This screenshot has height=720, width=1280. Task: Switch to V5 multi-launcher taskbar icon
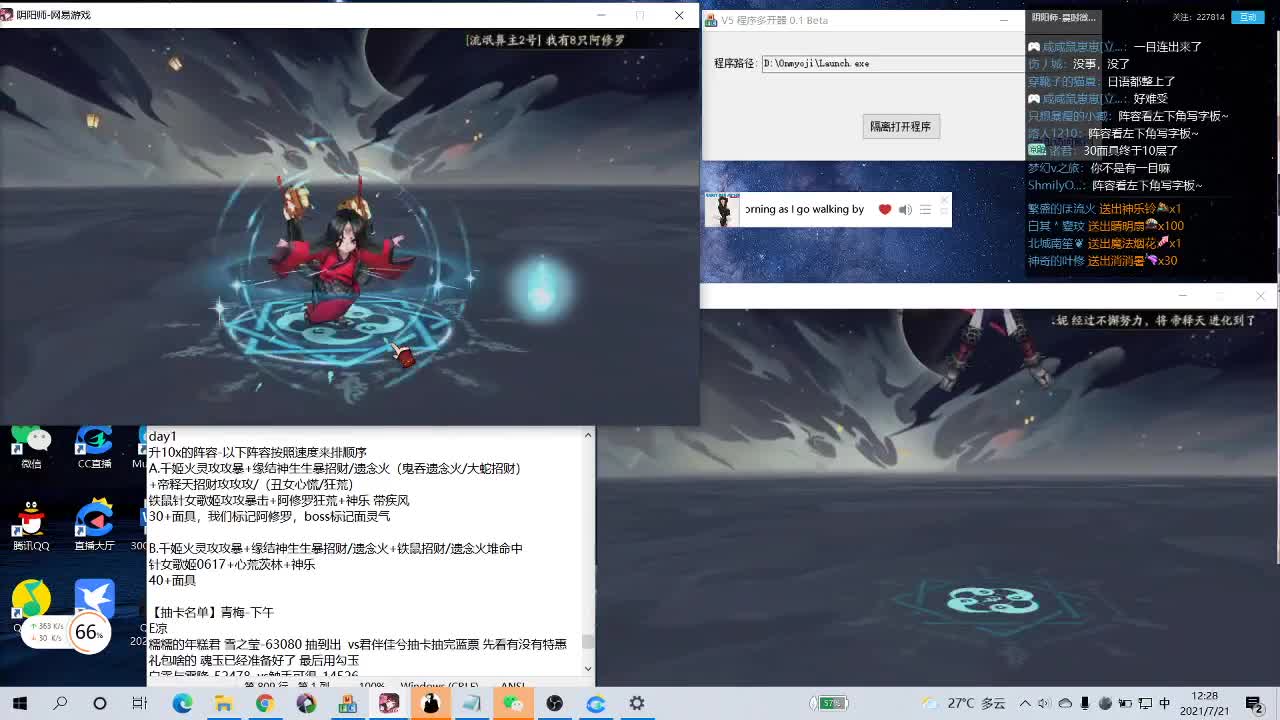click(347, 703)
